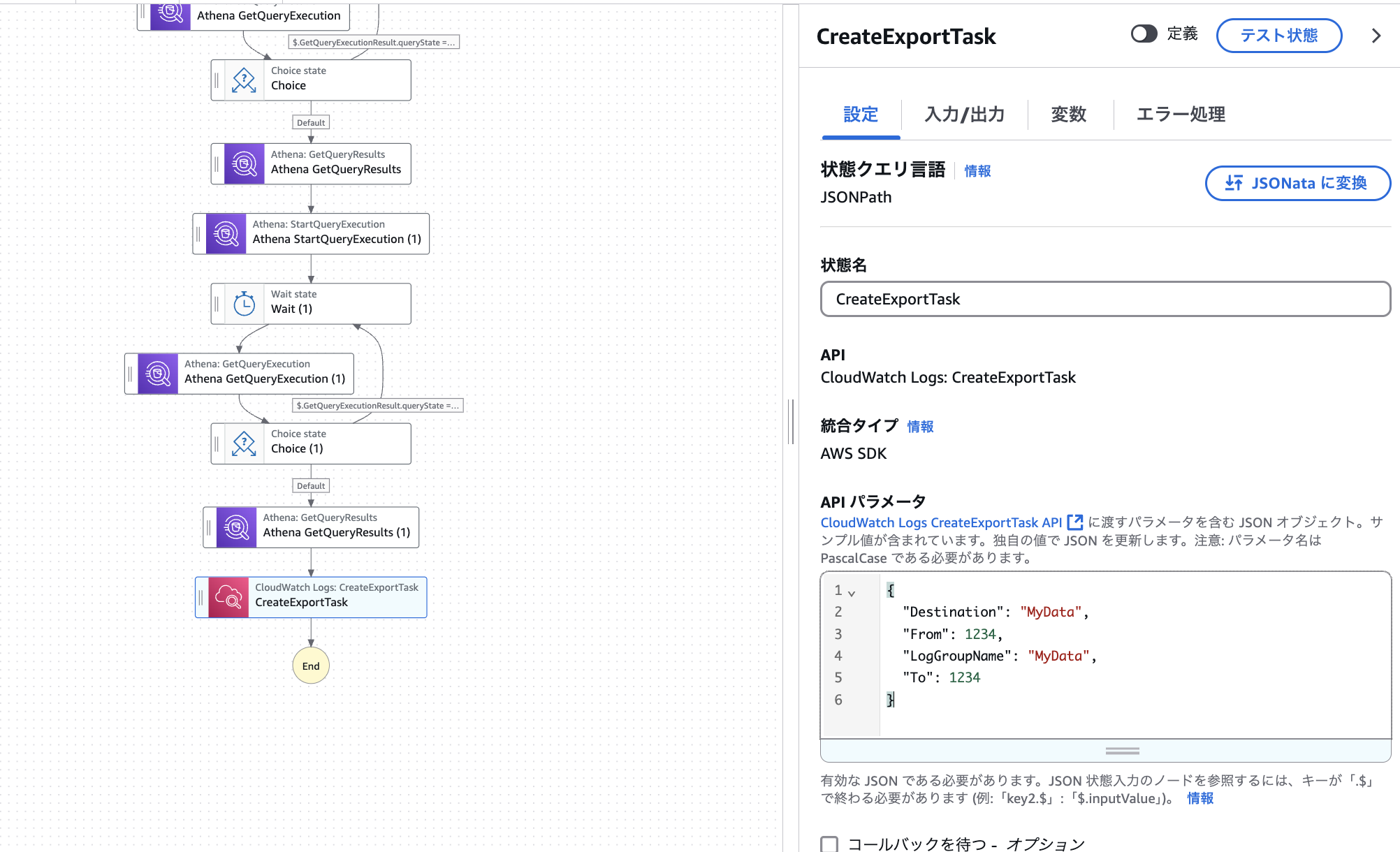1400x852 pixels.
Task: Open the CloudWatch Logs CreateExportTask API link
Action: coord(941,522)
